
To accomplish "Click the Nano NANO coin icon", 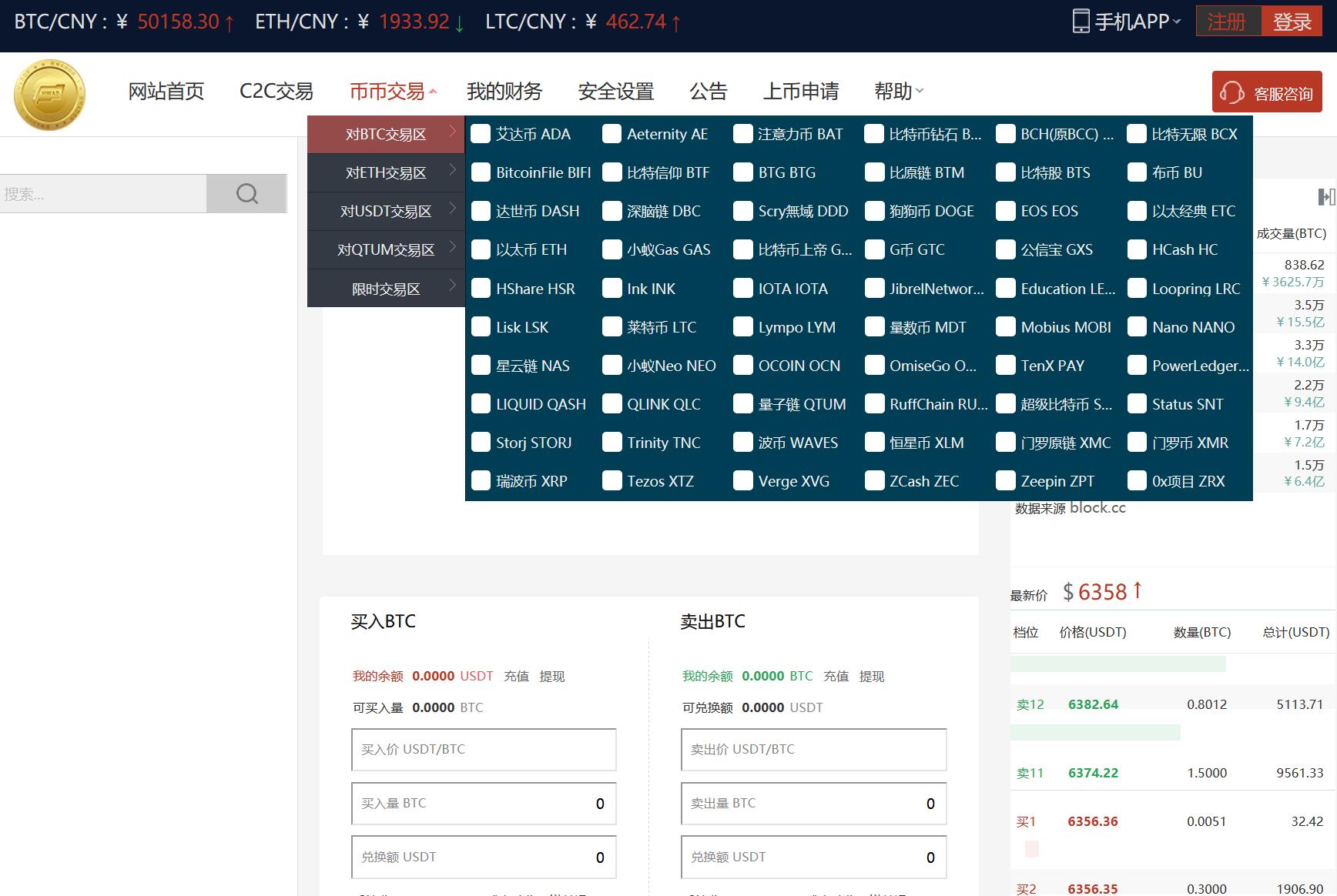I will [1137, 327].
